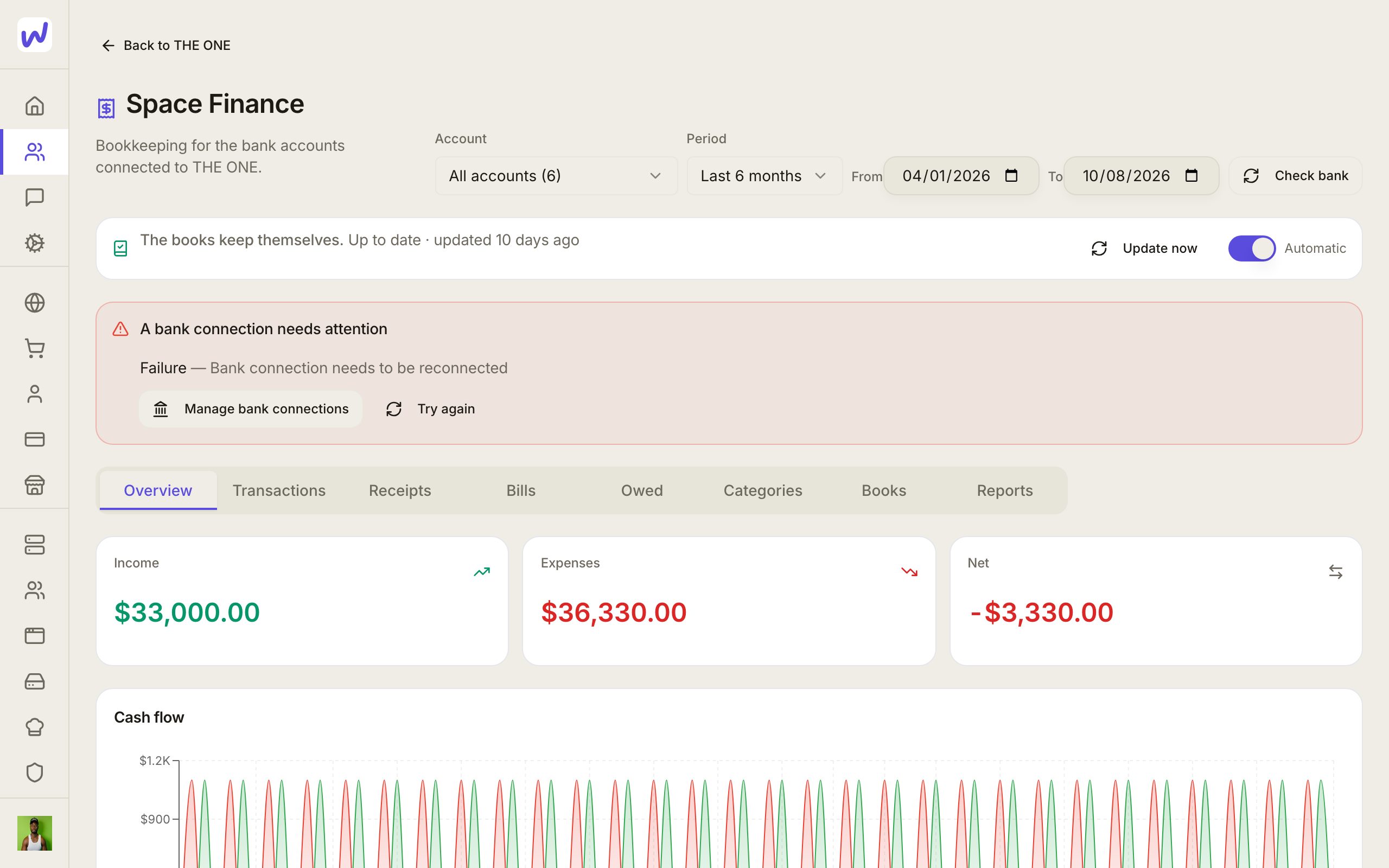Open the chef hat icon in sidebar
Viewport: 1389px width, 868px height.
[x=34, y=727]
